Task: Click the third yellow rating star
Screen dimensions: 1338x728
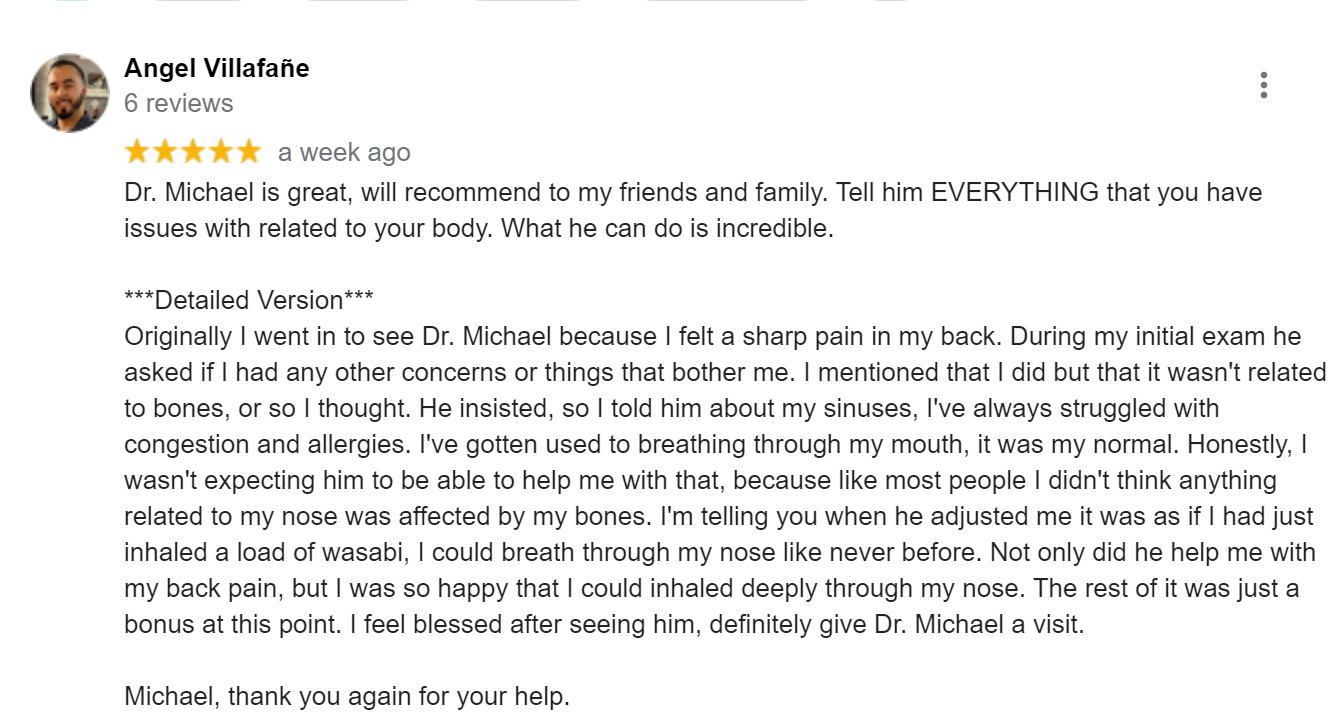Action: coord(192,152)
